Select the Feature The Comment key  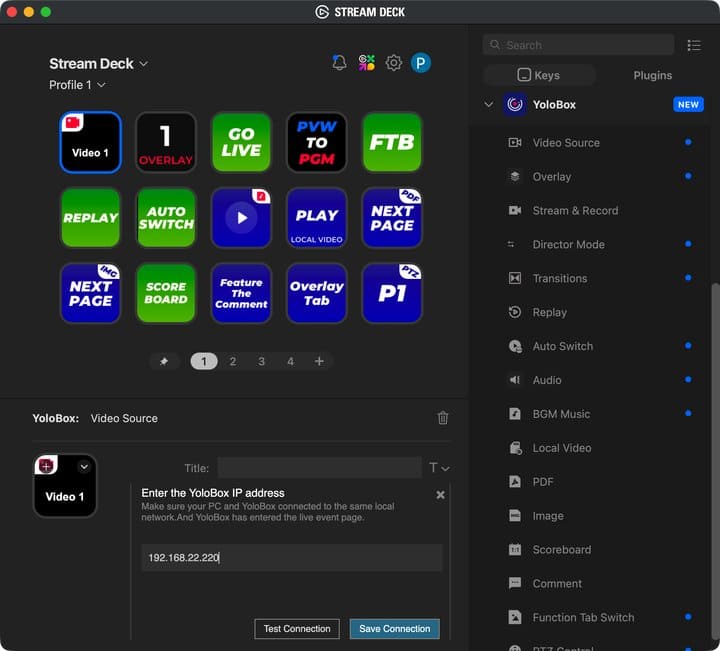pos(241,293)
